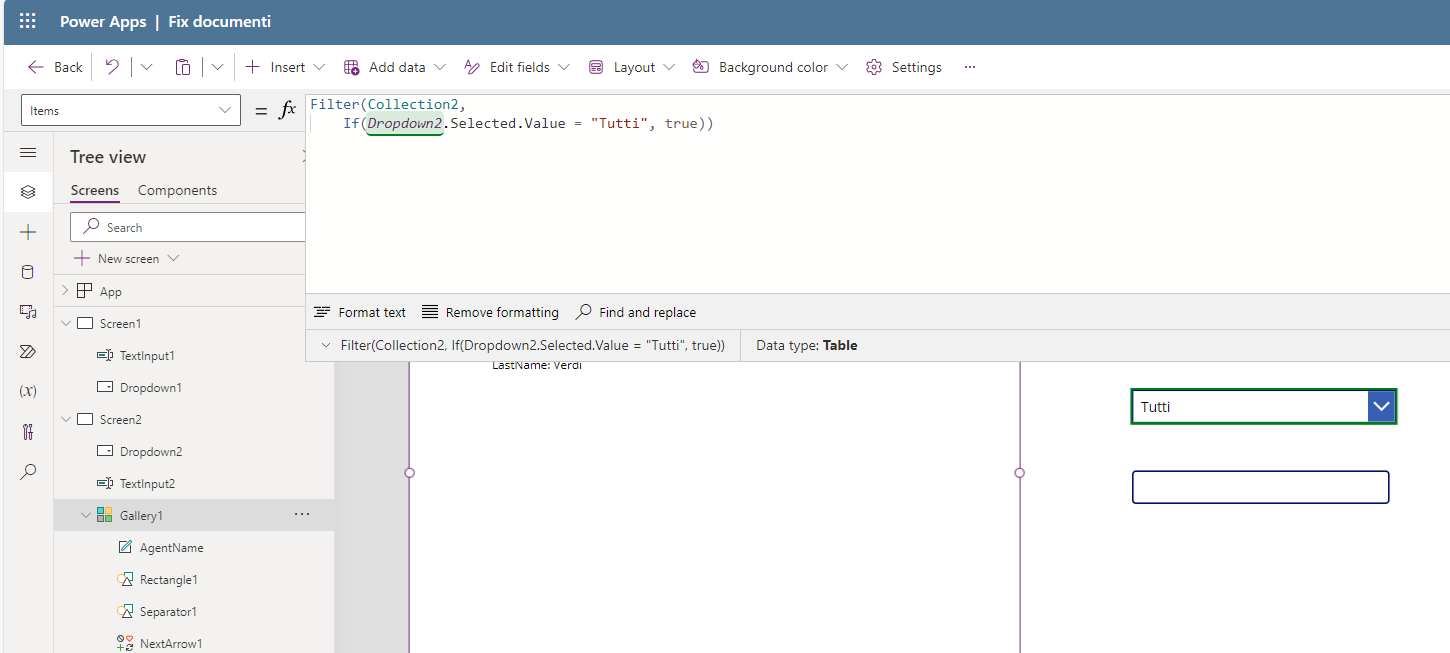Click the Power Automate flows icon
Image resolution: width=1450 pixels, height=653 pixels.
[28, 351]
